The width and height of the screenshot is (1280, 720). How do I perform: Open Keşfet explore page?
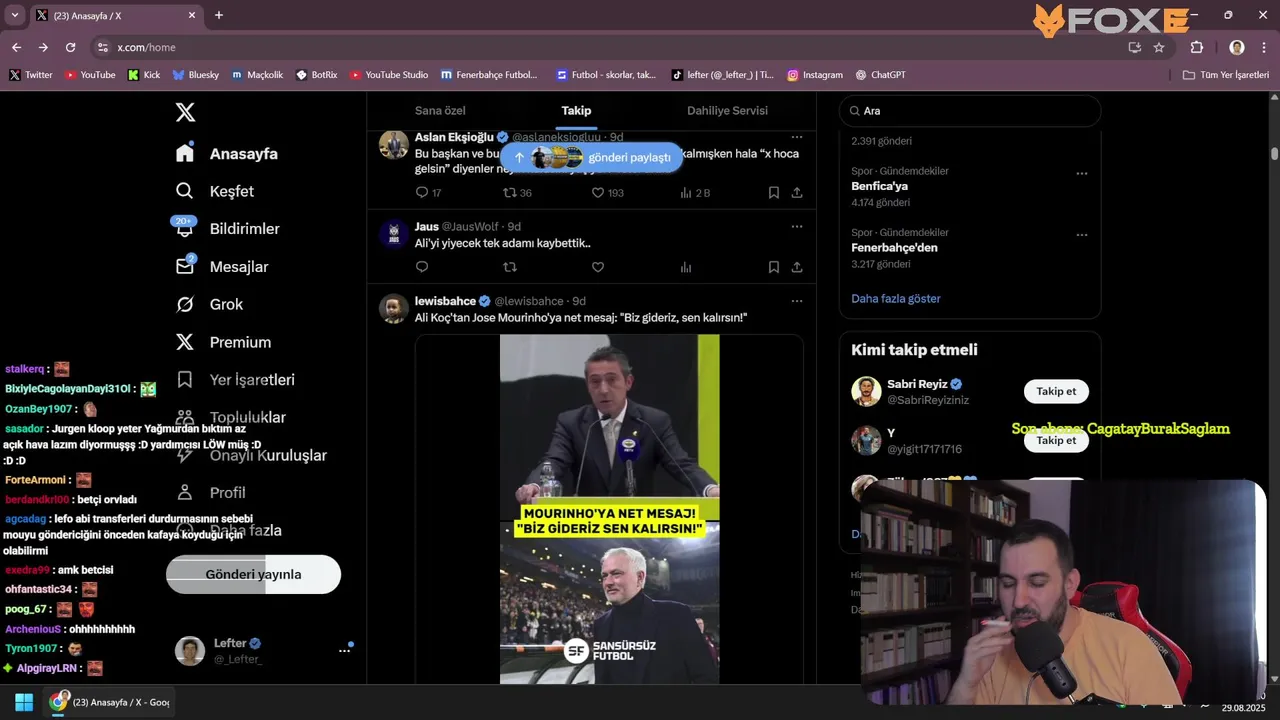tap(215, 191)
